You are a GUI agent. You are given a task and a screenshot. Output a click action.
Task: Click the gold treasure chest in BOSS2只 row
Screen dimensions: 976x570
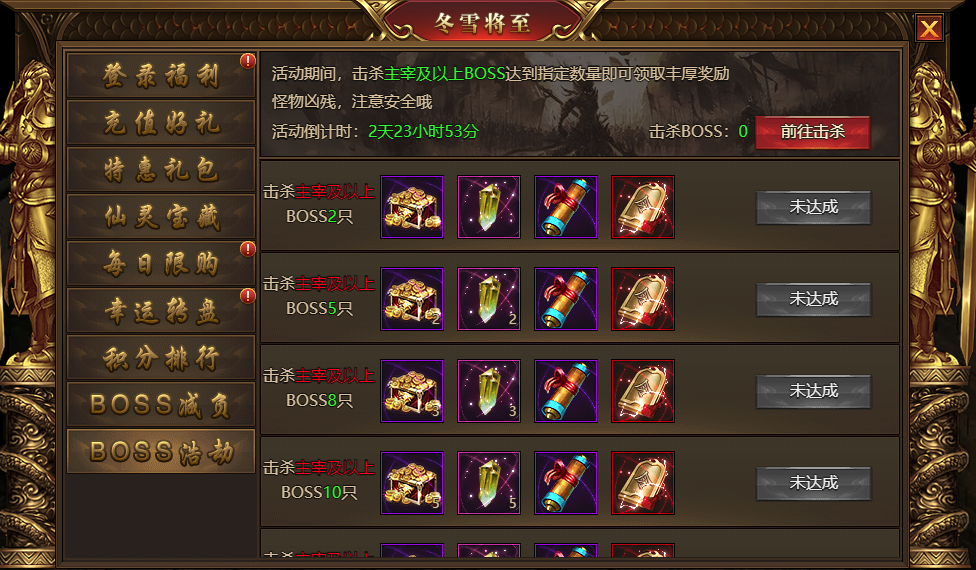click(x=412, y=207)
